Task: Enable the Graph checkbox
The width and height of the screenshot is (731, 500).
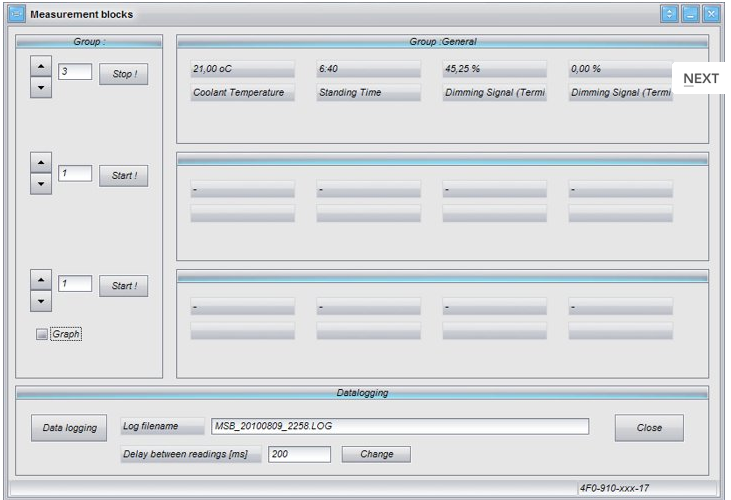Action: click(42, 335)
